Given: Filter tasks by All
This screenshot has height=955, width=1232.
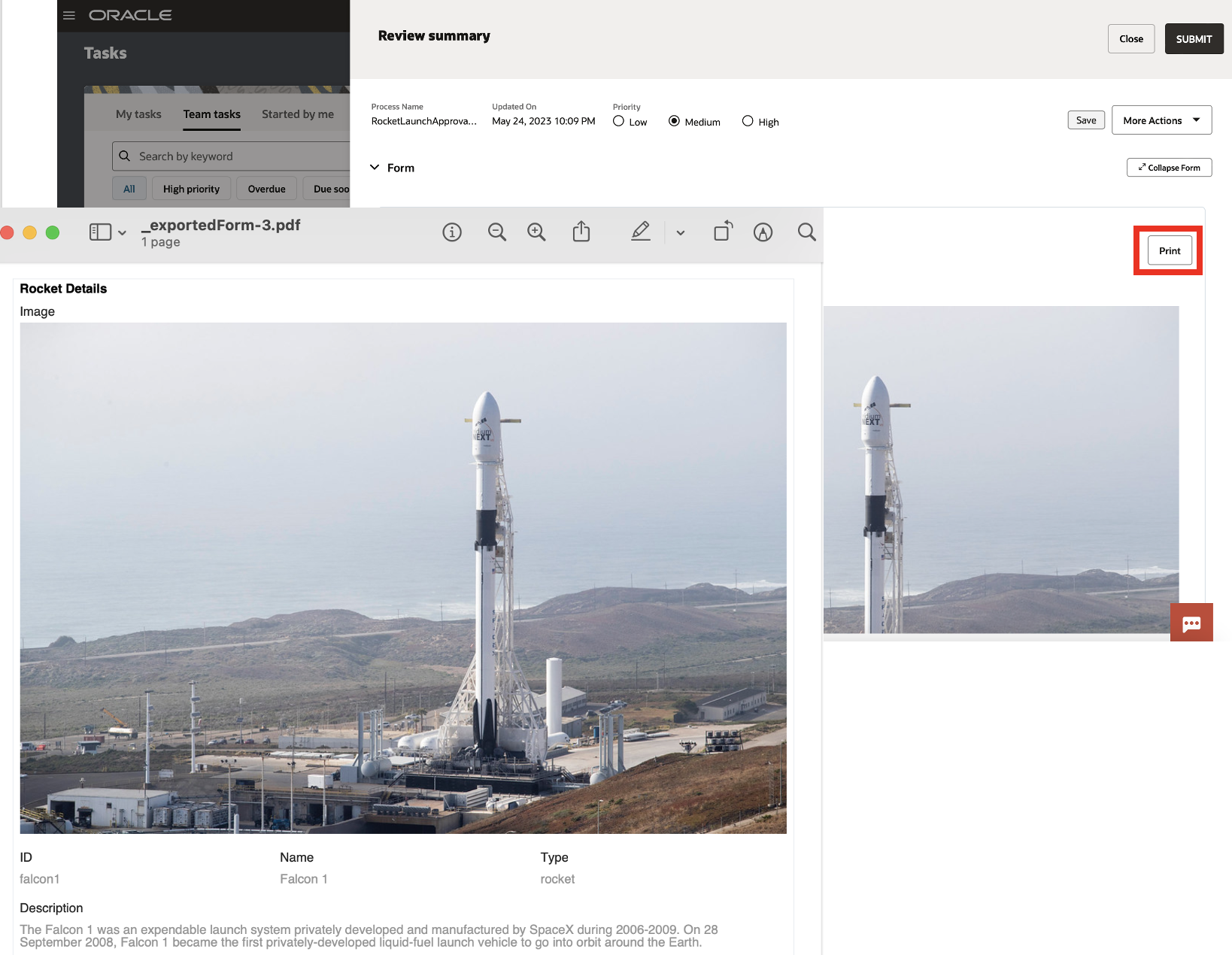Looking at the screenshot, I should 129,189.
